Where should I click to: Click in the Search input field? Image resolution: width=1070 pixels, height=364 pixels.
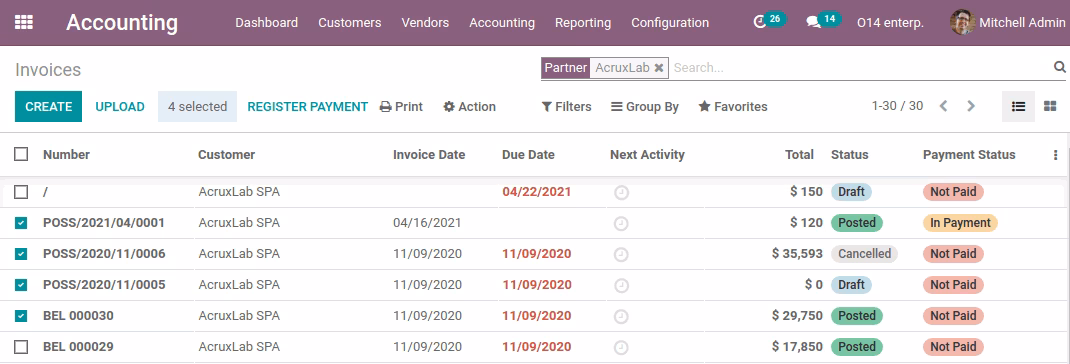point(861,68)
